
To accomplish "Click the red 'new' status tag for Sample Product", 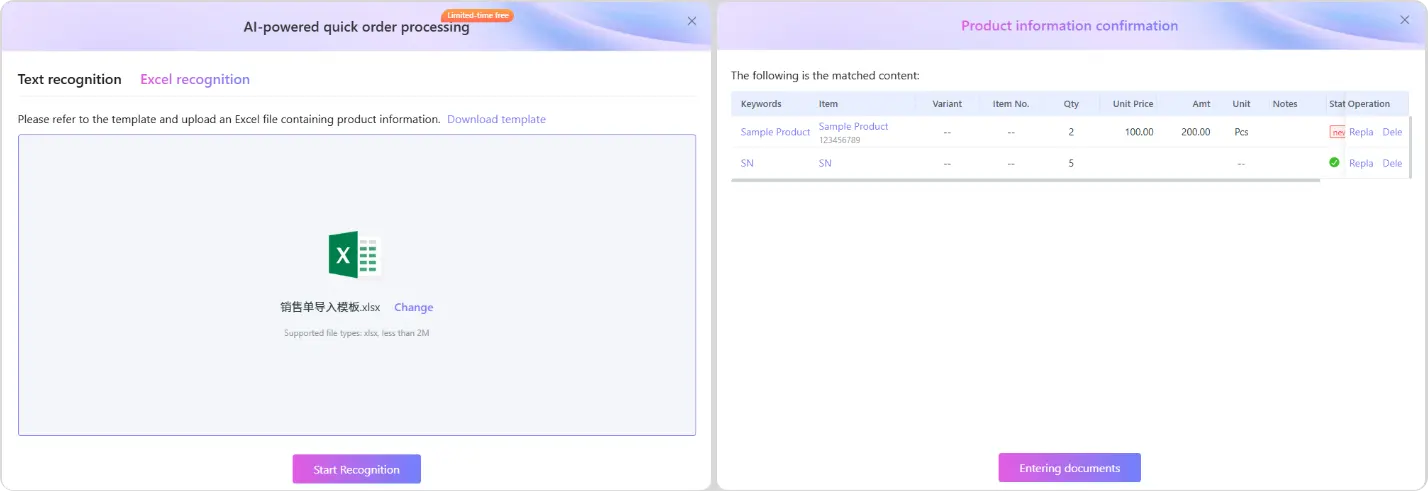I will click(1337, 132).
